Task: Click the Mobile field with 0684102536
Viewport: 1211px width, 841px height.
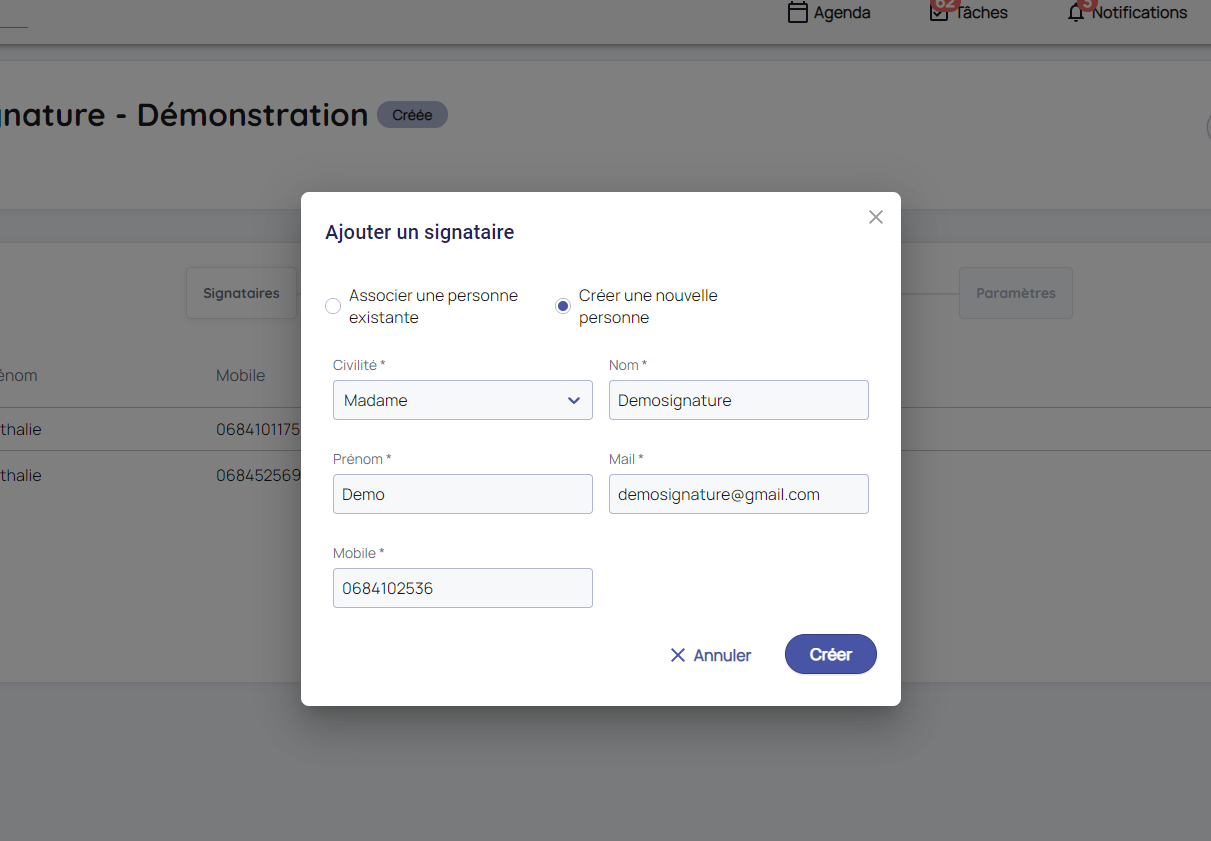Action: click(x=462, y=588)
